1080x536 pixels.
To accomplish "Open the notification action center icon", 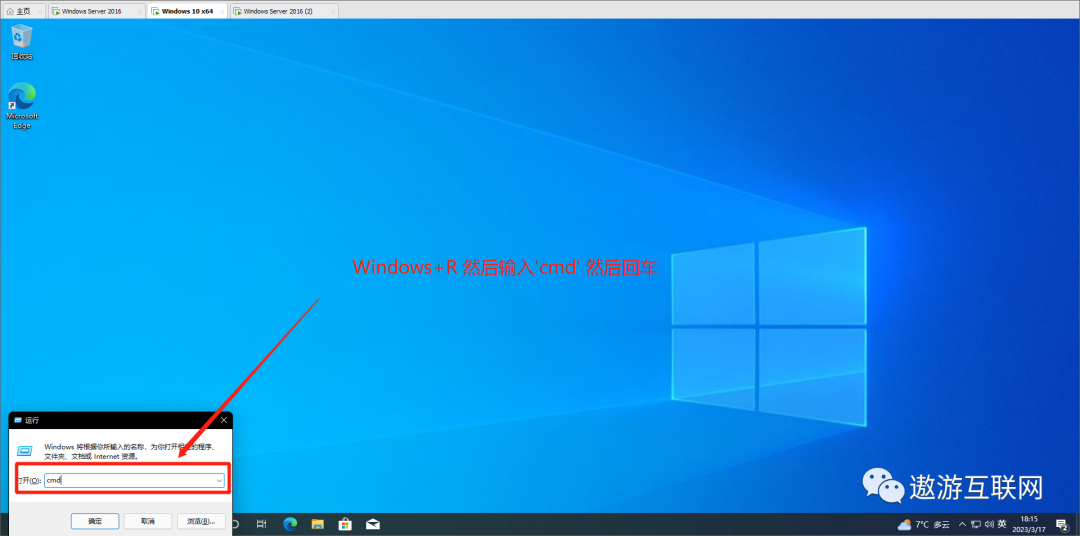I will tap(1061, 525).
